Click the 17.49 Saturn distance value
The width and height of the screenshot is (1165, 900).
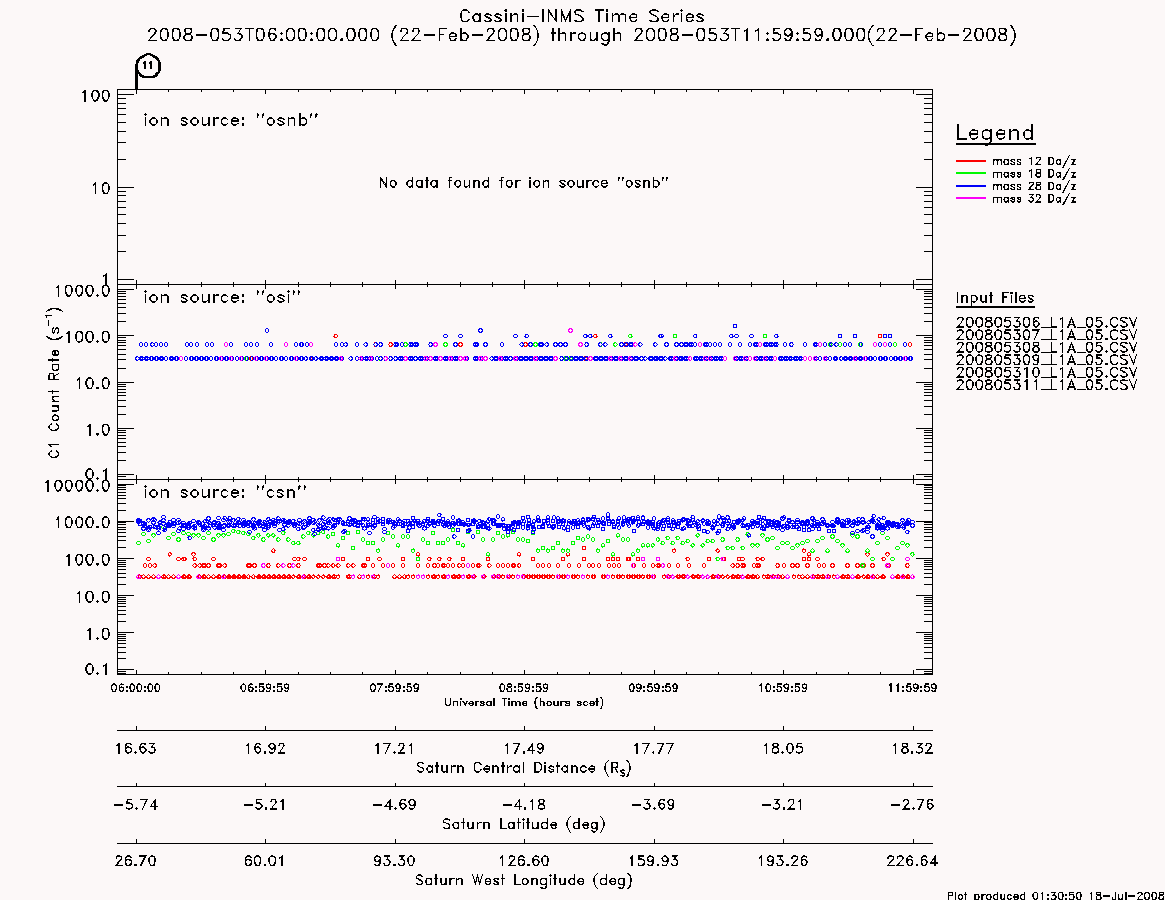coord(524,748)
